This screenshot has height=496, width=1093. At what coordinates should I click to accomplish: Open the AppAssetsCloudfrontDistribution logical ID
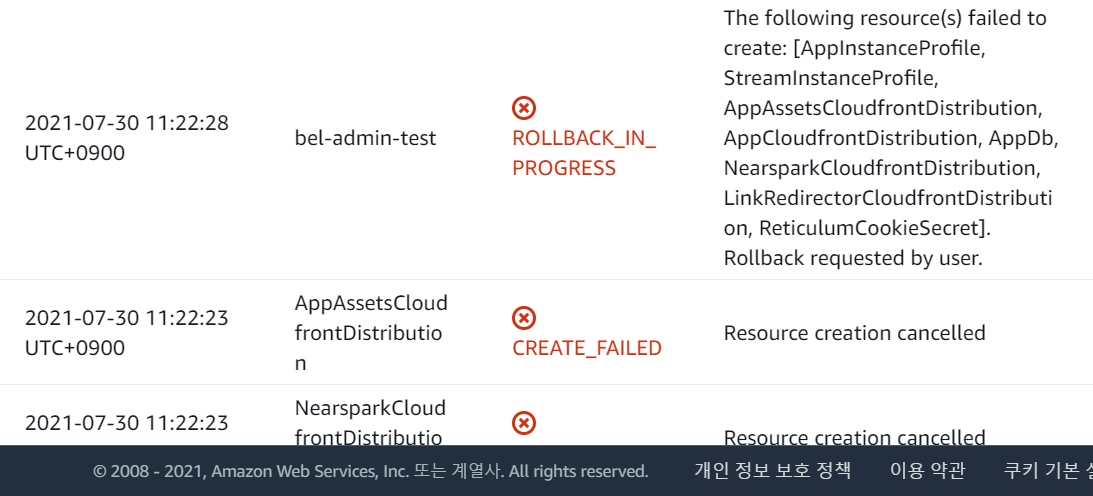pyautogui.click(x=371, y=333)
